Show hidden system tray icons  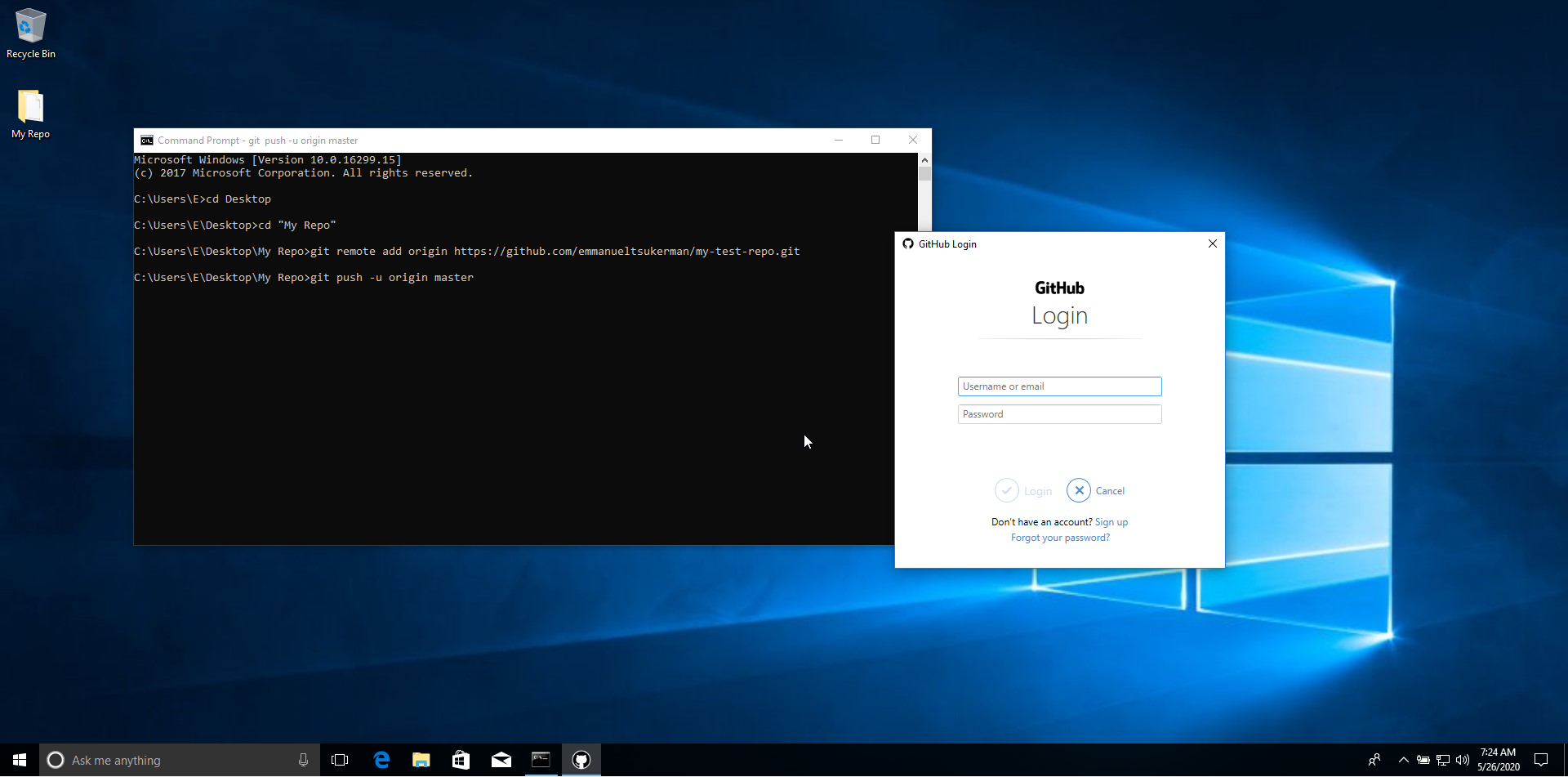click(1404, 760)
